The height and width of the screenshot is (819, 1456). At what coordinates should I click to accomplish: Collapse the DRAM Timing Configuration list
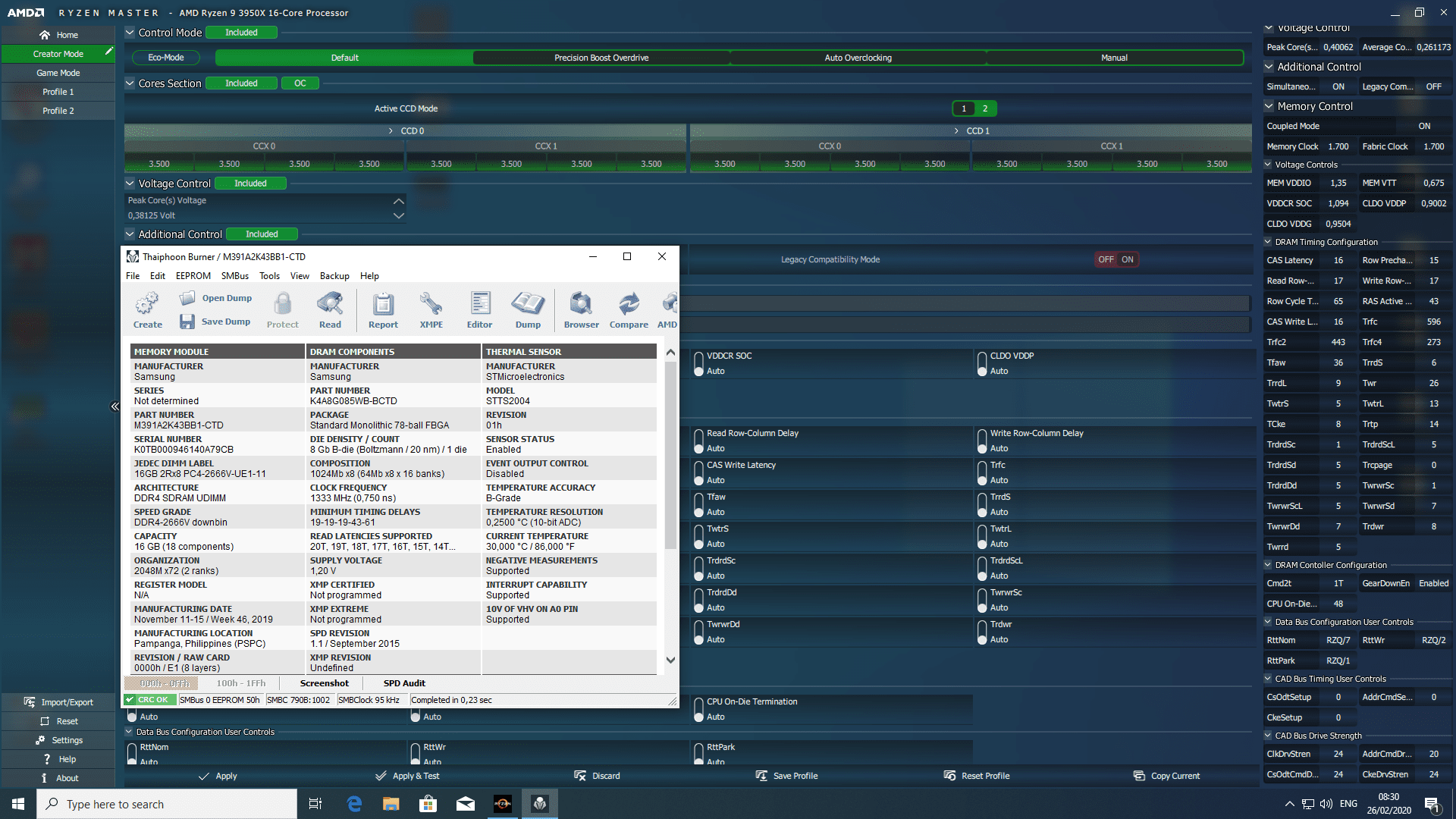1268,242
